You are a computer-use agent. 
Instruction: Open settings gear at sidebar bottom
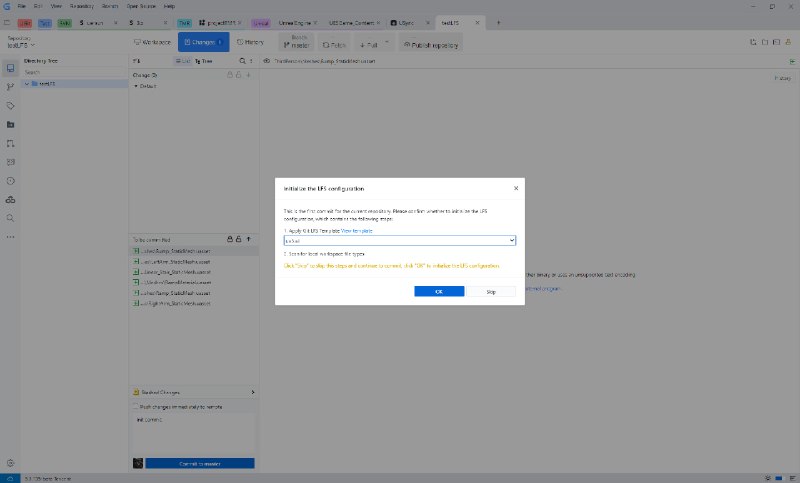[10, 463]
